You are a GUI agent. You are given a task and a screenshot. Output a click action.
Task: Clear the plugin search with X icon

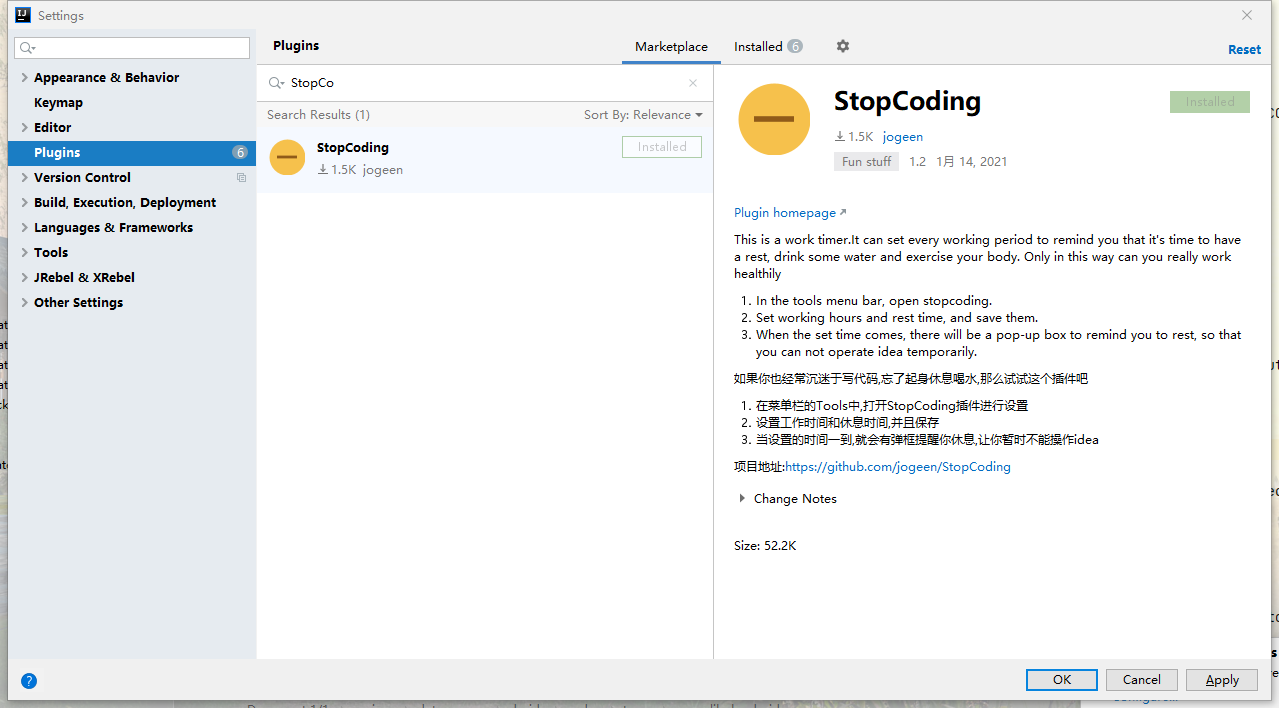[693, 83]
